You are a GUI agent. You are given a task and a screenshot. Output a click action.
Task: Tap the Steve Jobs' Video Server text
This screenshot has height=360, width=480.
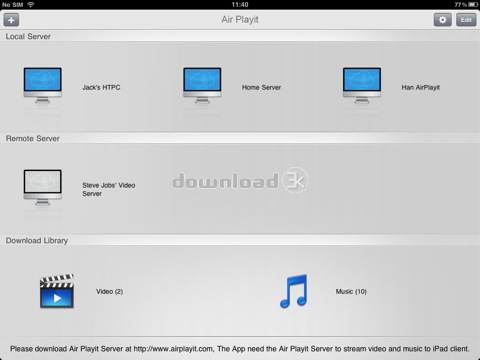pyautogui.click(x=109, y=189)
